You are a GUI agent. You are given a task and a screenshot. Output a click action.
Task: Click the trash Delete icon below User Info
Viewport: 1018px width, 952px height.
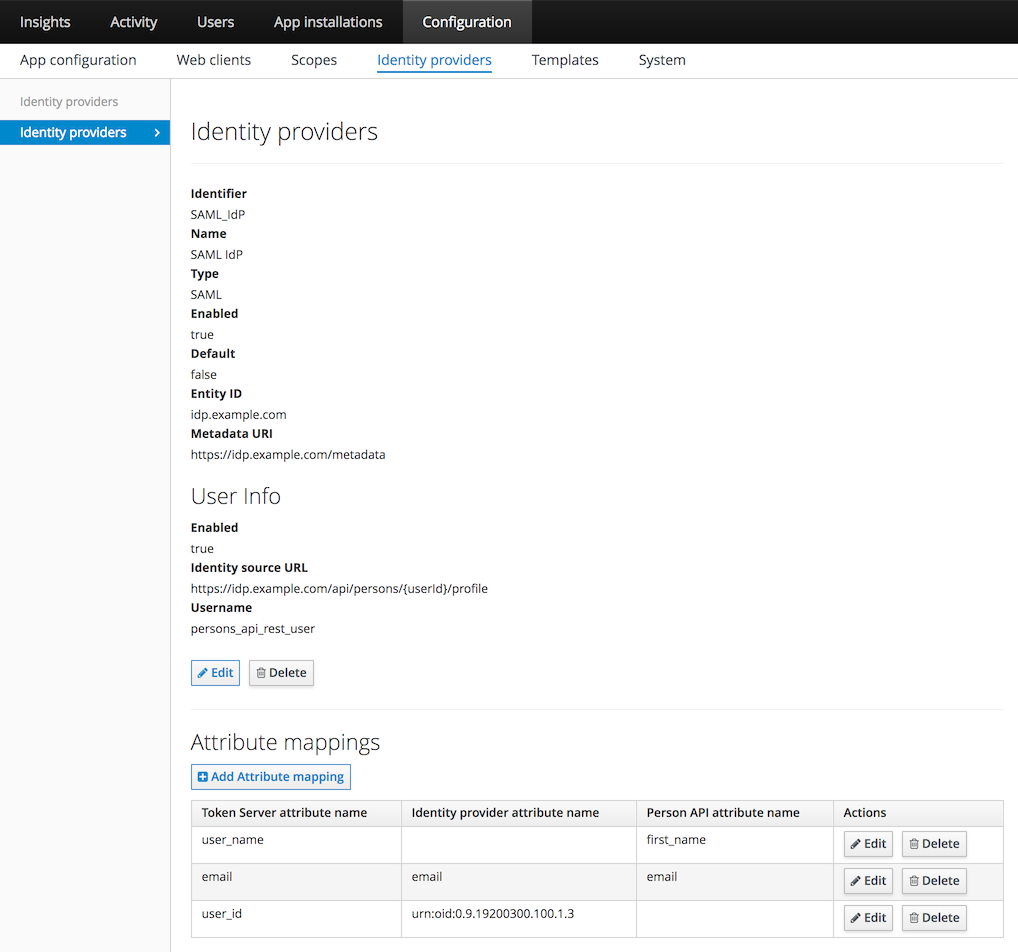[262, 672]
